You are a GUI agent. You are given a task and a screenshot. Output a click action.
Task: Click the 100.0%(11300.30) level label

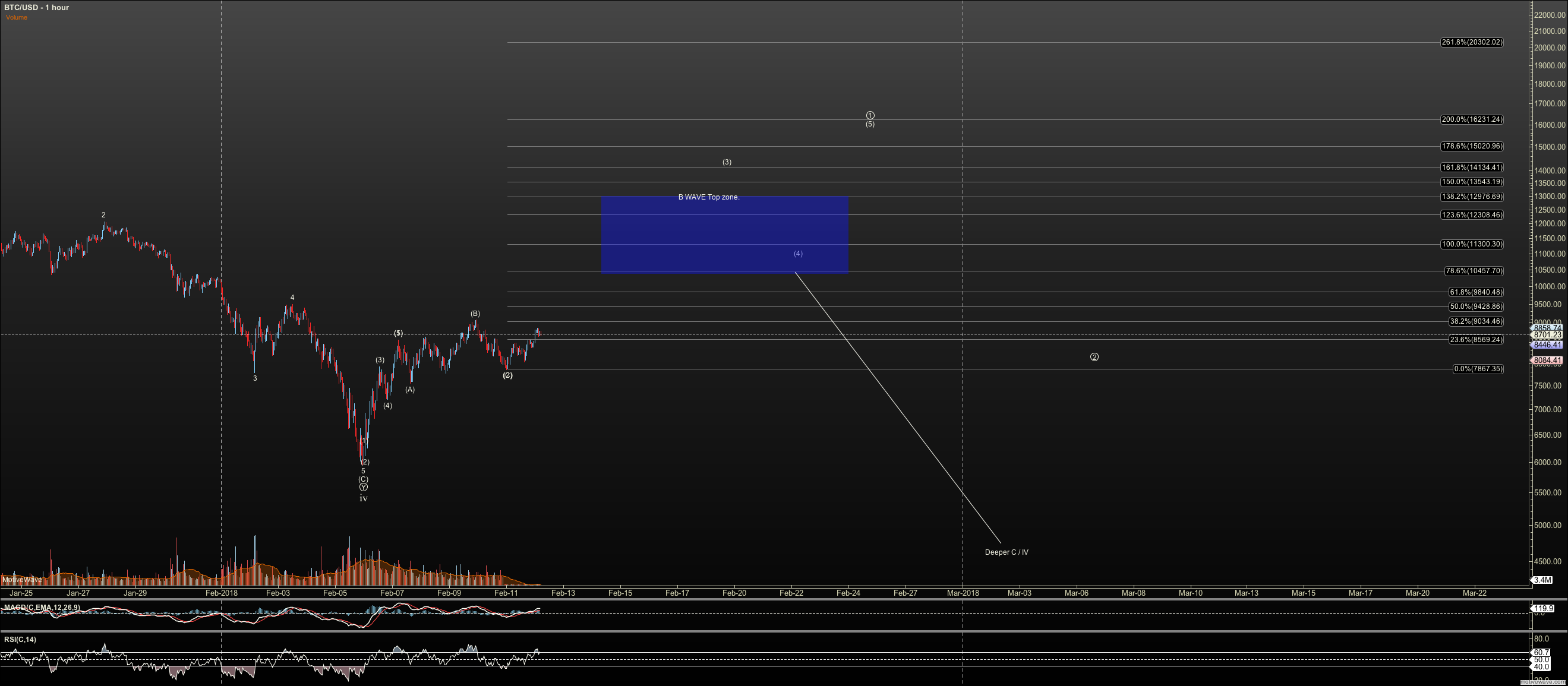1471,244
